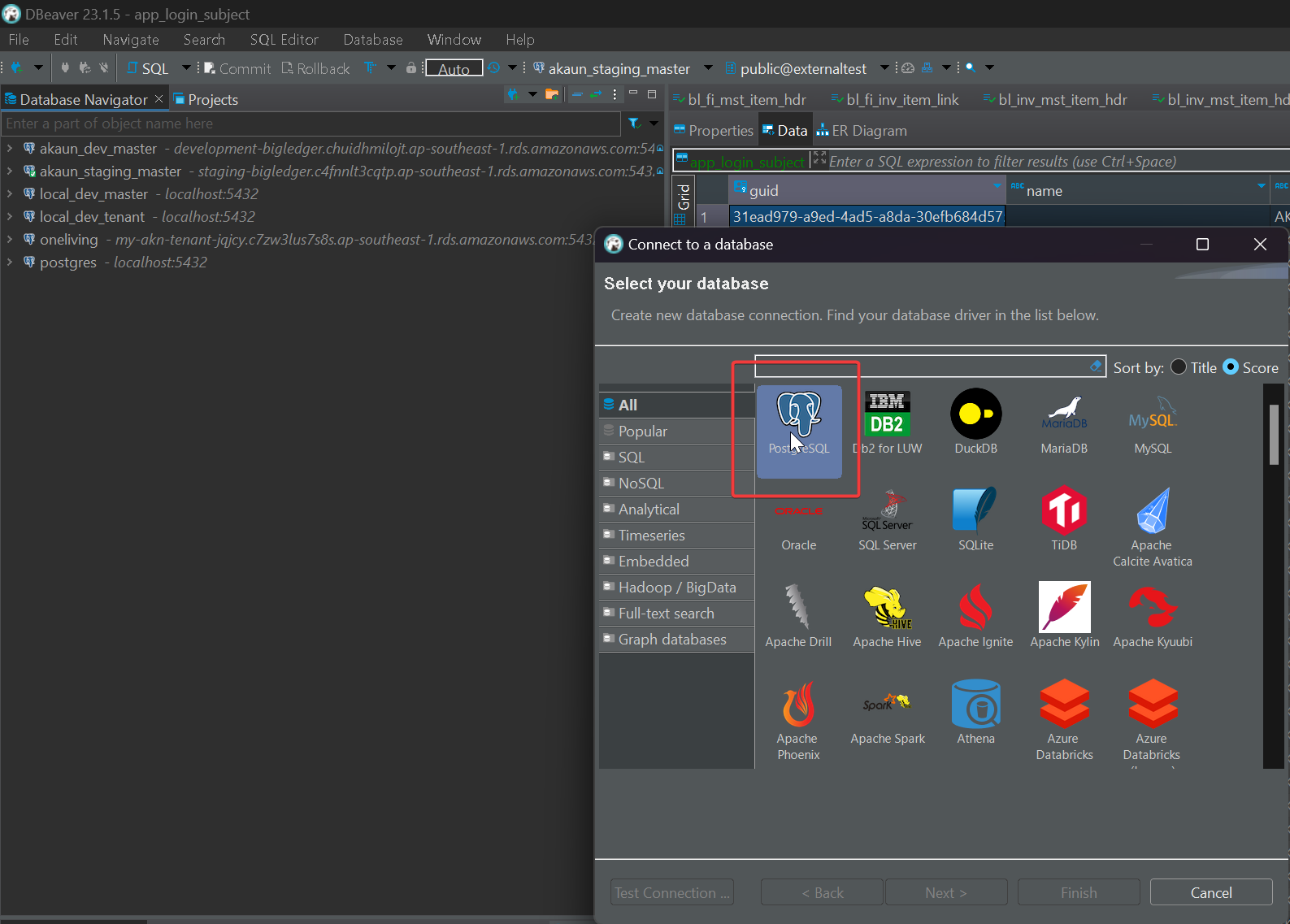Expand the local_dev_tenant tree node

point(10,217)
